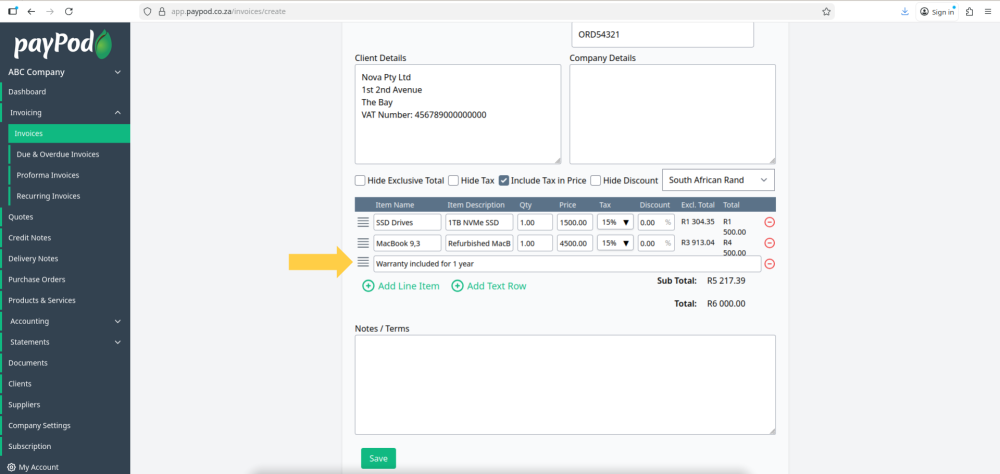Click the shield tracking protection icon
The height and width of the screenshot is (474, 1000).
[x=147, y=11]
